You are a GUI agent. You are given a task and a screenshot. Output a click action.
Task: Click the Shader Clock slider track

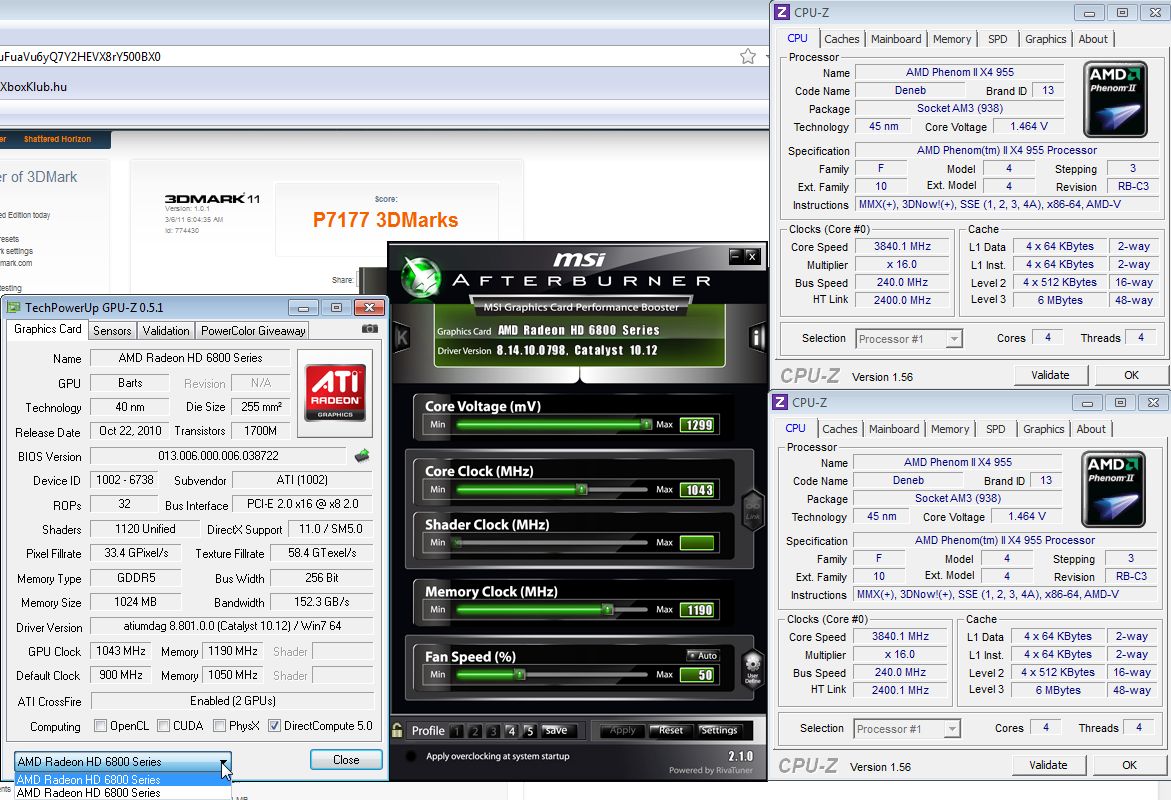551,542
